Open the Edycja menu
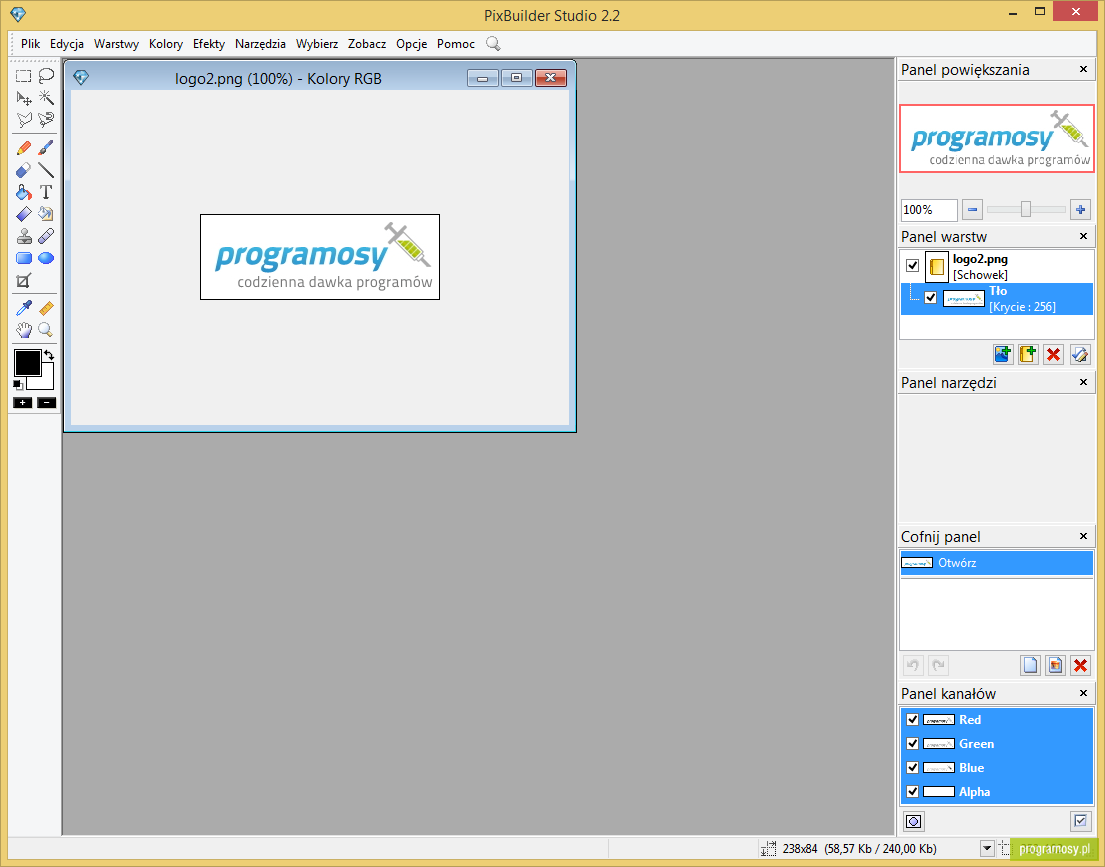Viewport: 1105px width, 867px height. [67, 44]
